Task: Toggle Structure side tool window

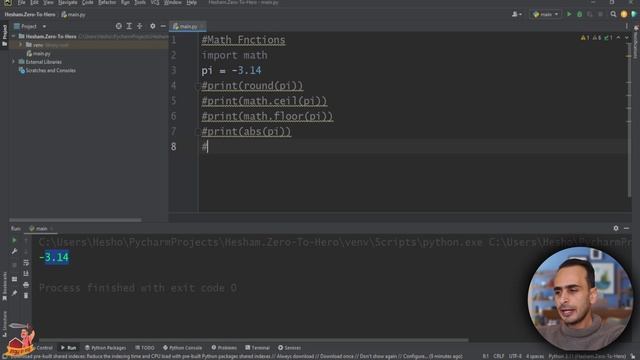Action: click(x=4, y=323)
